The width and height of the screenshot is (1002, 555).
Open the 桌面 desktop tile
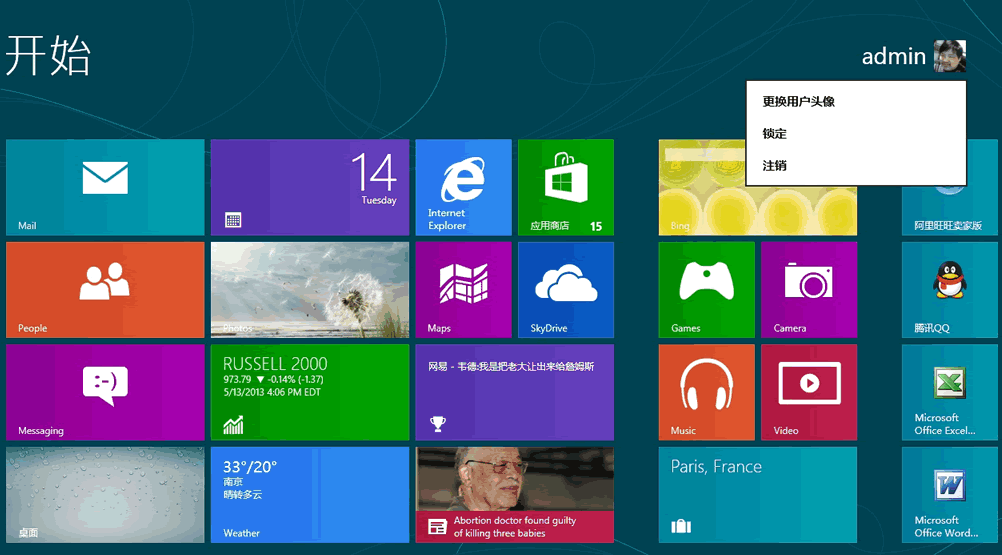click(105, 495)
